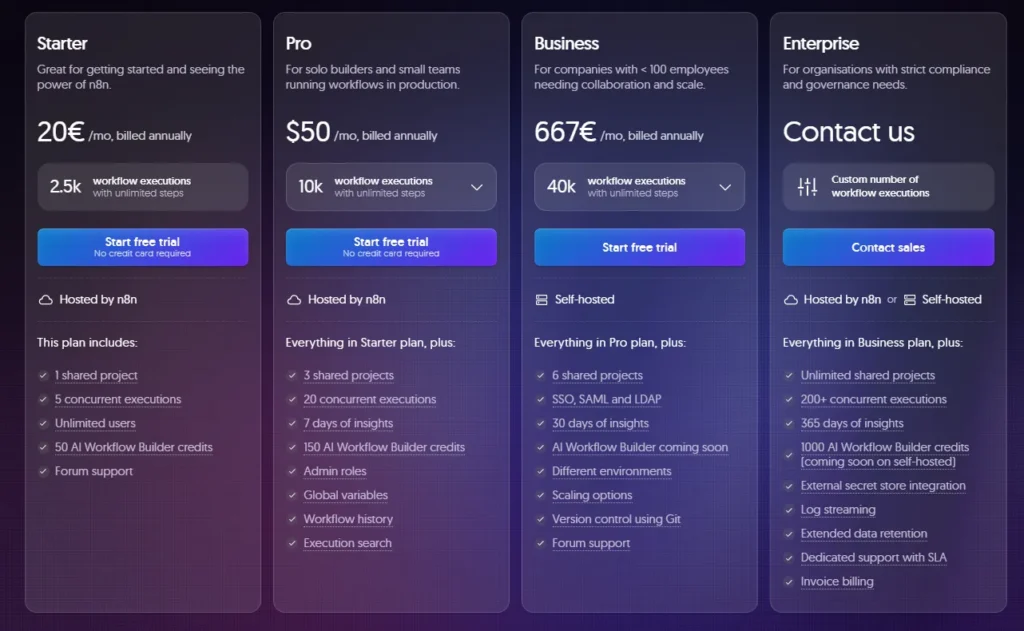Click the cloud icon in Enterprise plan
This screenshot has height=631, width=1024.
pos(790,299)
